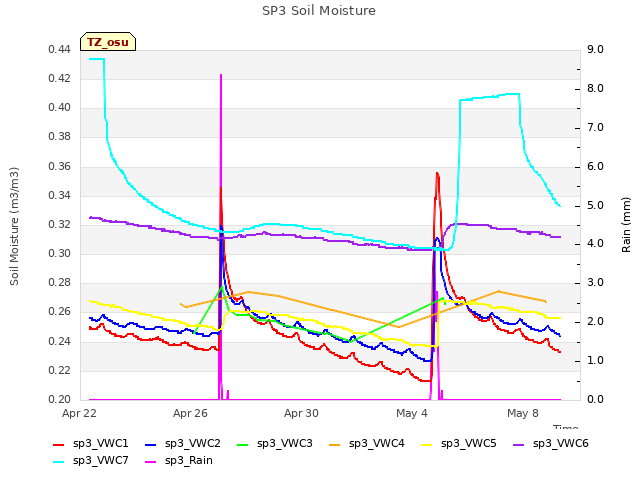Click the 0.26 left axis value
The height and width of the screenshot is (480, 640).
pos(60,312)
